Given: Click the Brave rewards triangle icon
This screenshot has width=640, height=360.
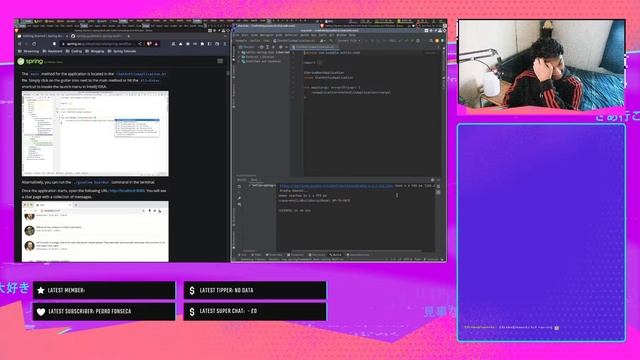Looking at the screenshot, I should click(x=156, y=44).
